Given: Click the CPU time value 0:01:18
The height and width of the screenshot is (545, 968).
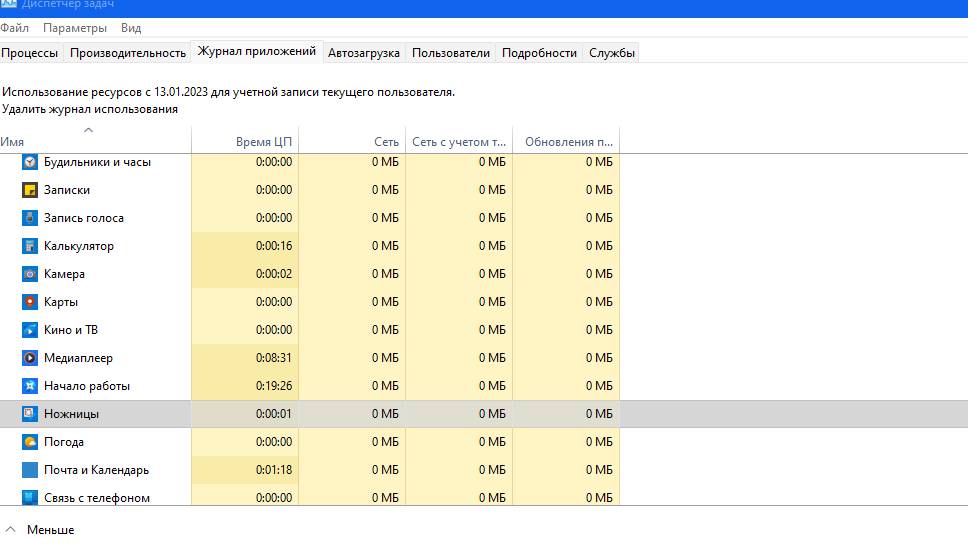Looking at the screenshot, I should coord(273,470).
